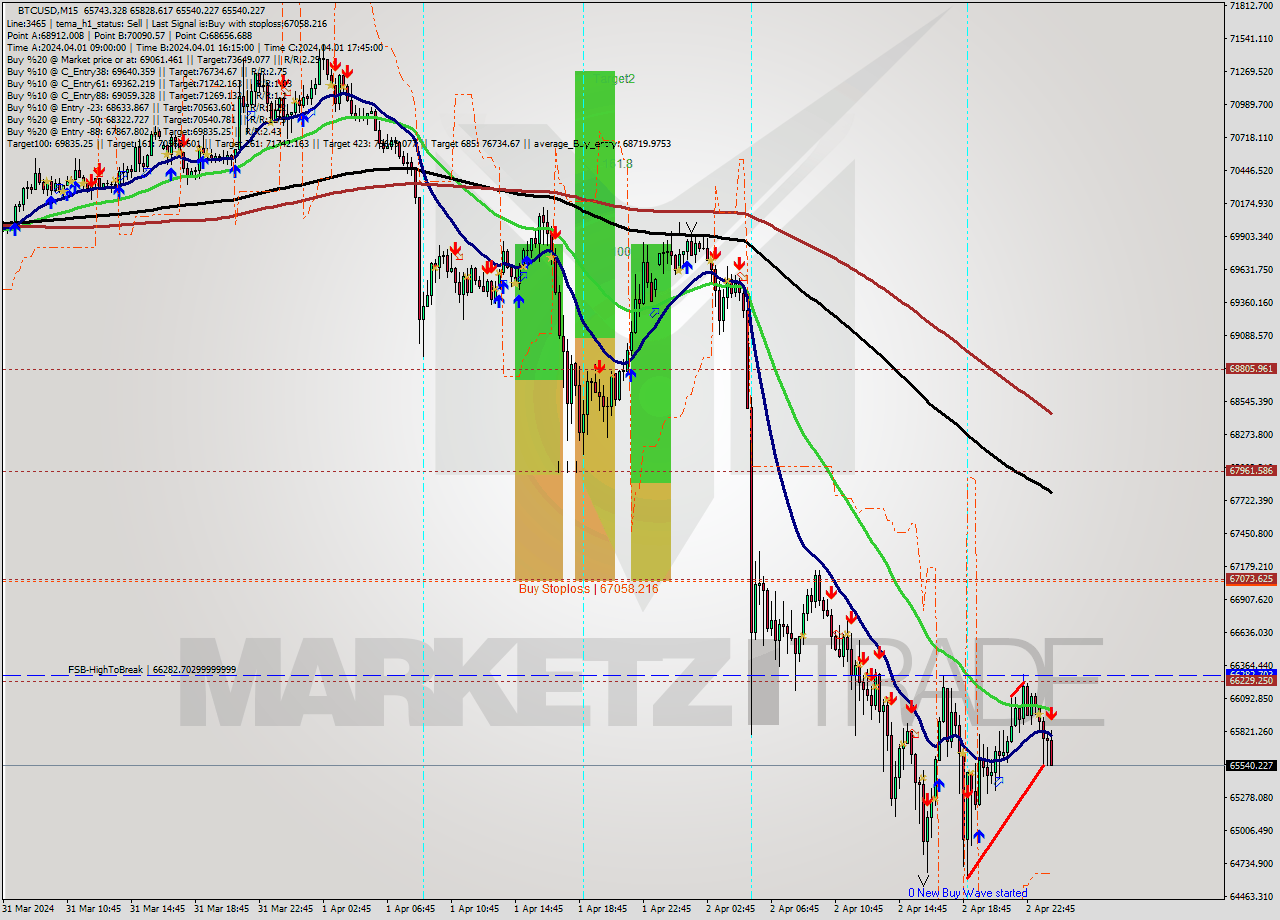
Task: Click the 69360.160 price axis label
Action: [x=1251, y=303]
